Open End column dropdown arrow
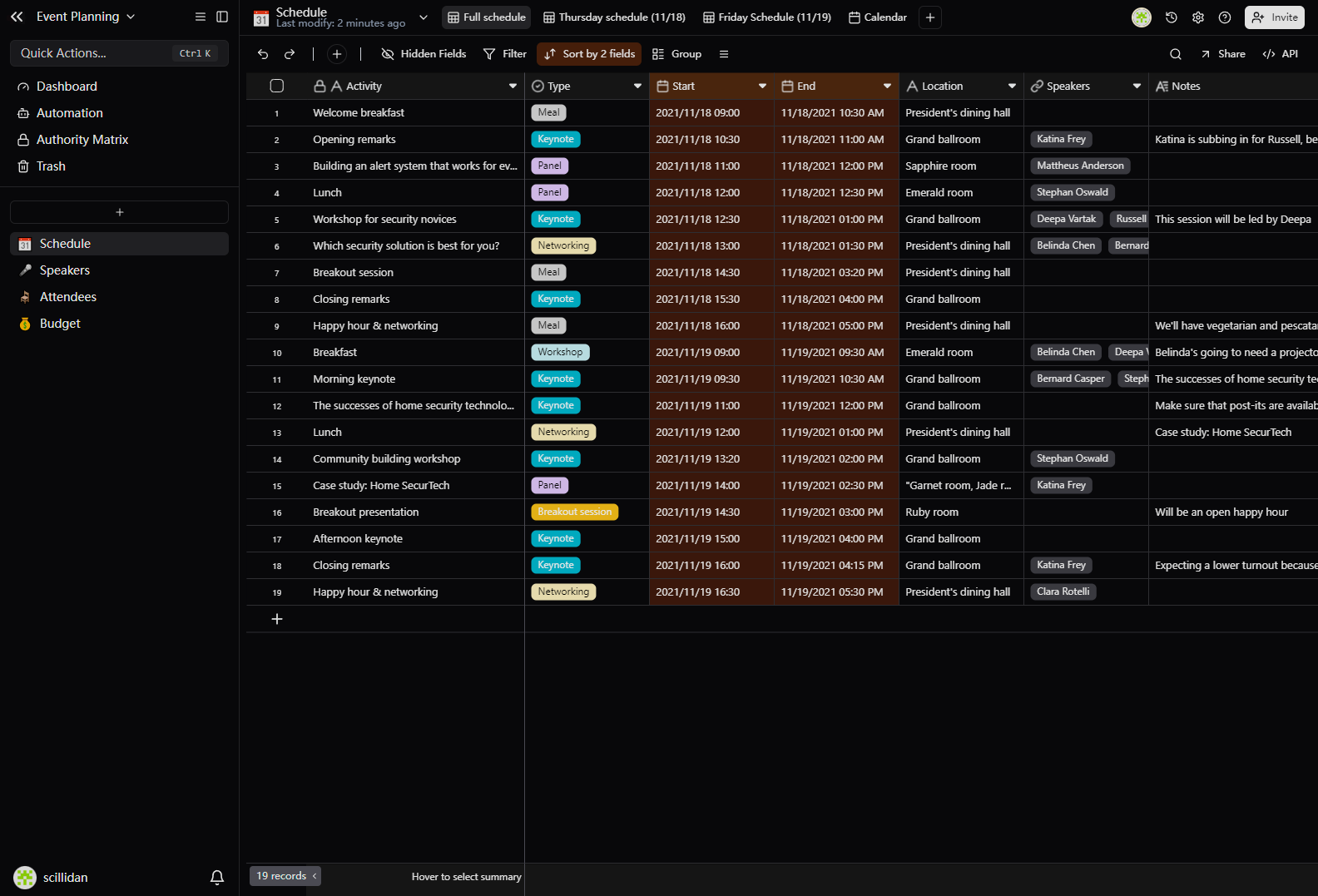Screen dimensions: 1318x896 pyautogui.click(x=887, y=86)
